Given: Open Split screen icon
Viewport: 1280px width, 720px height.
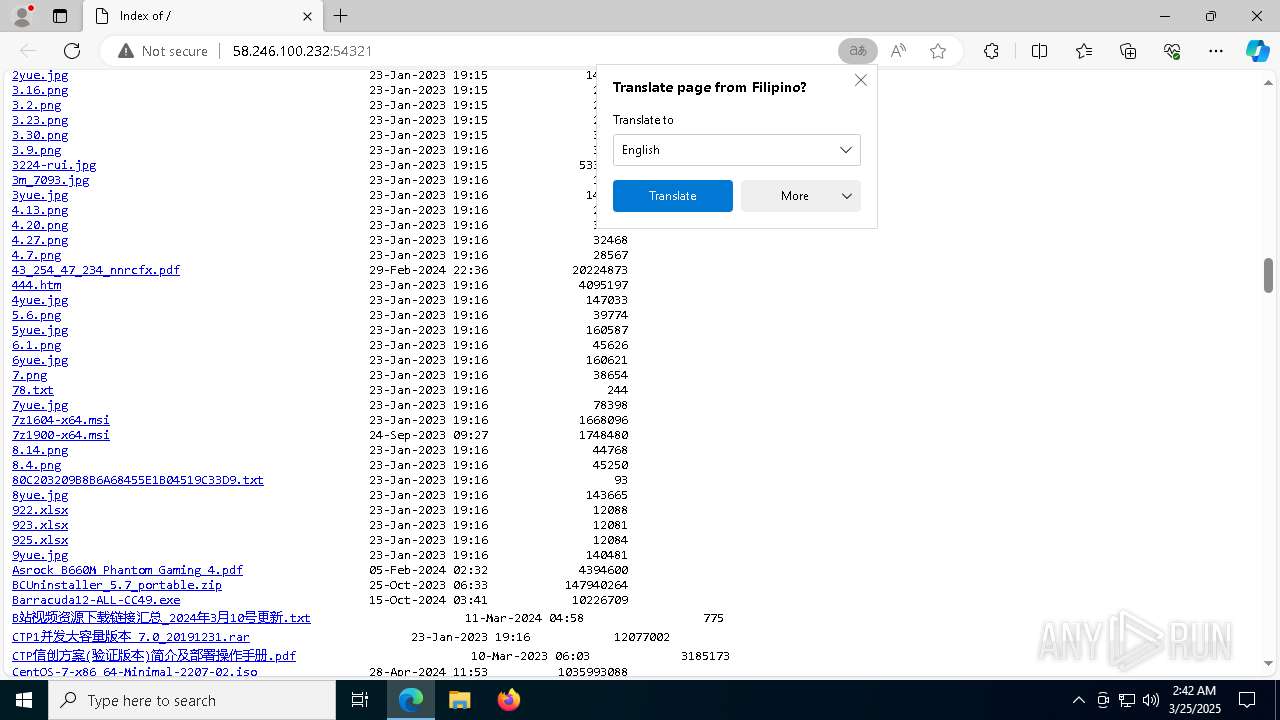Looking at the screenshot, I should click(1039, 51).
